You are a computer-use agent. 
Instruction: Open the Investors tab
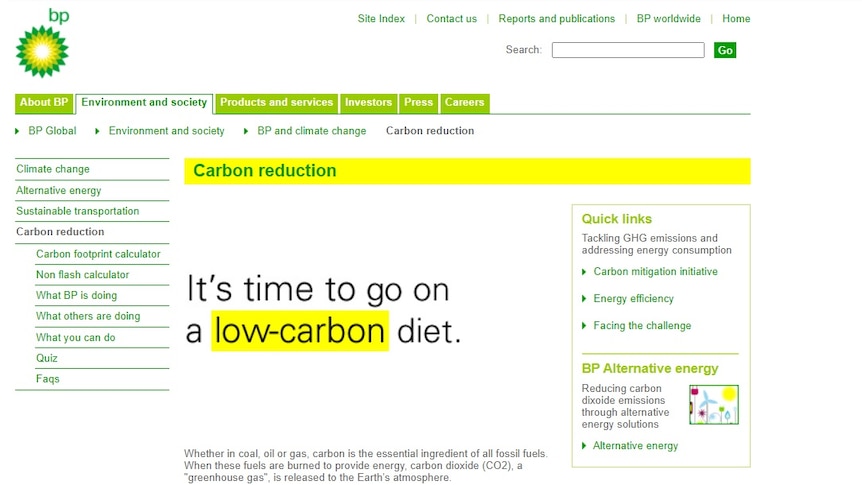pos(368,103)
